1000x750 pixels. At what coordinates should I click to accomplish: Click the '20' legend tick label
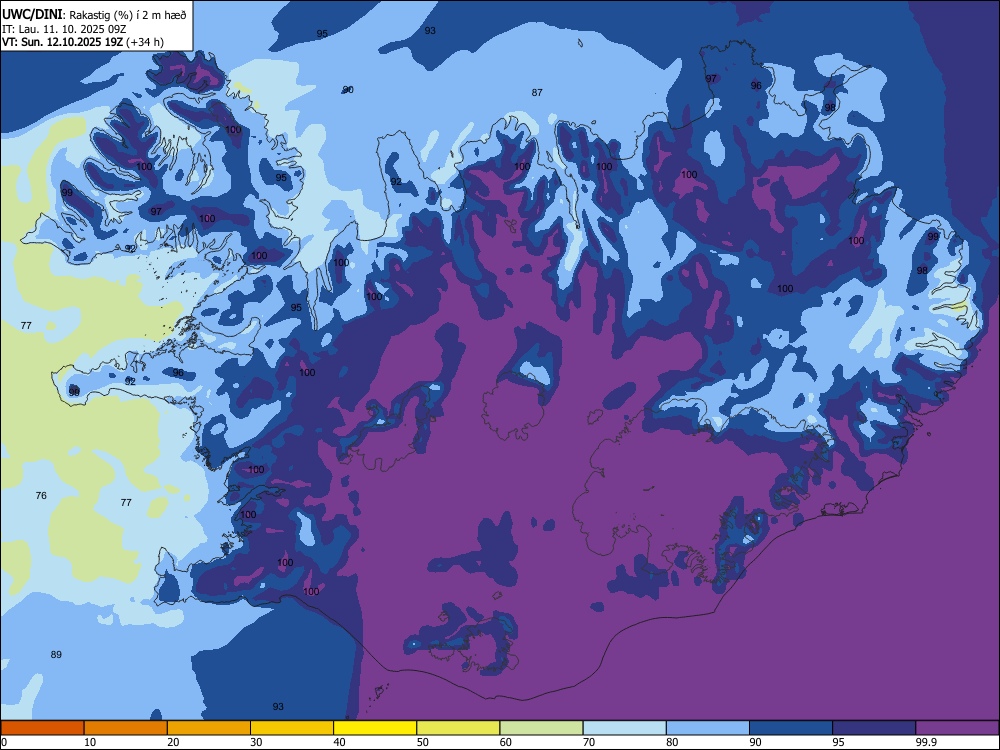pos(173,742)
